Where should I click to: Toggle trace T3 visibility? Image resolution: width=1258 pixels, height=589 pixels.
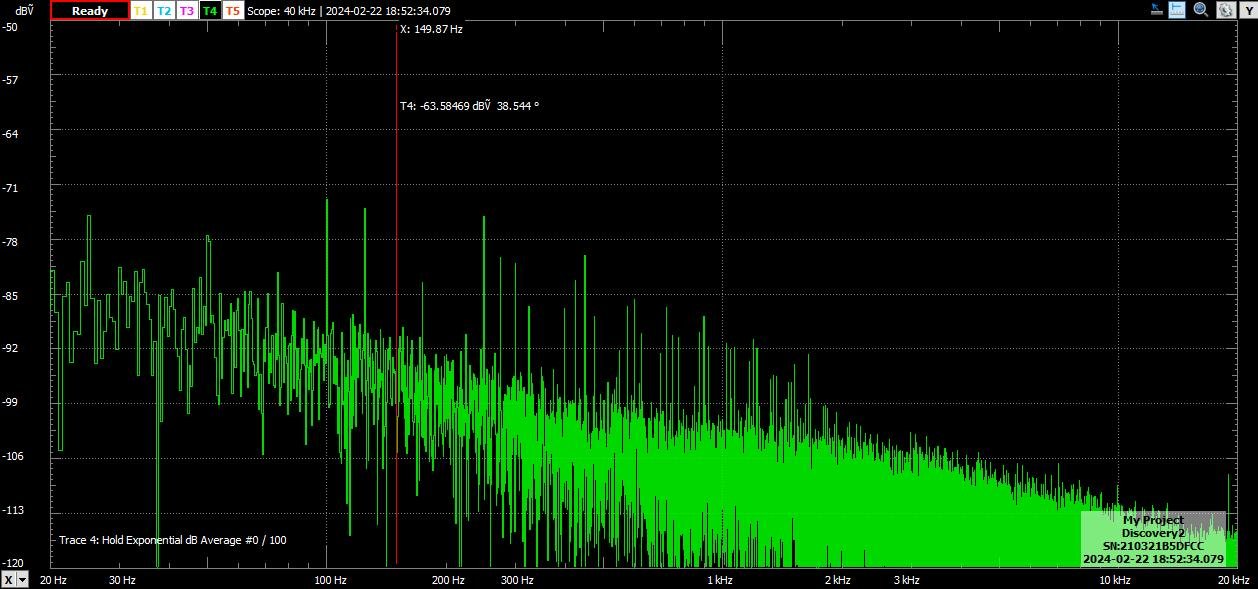(186, 11)
